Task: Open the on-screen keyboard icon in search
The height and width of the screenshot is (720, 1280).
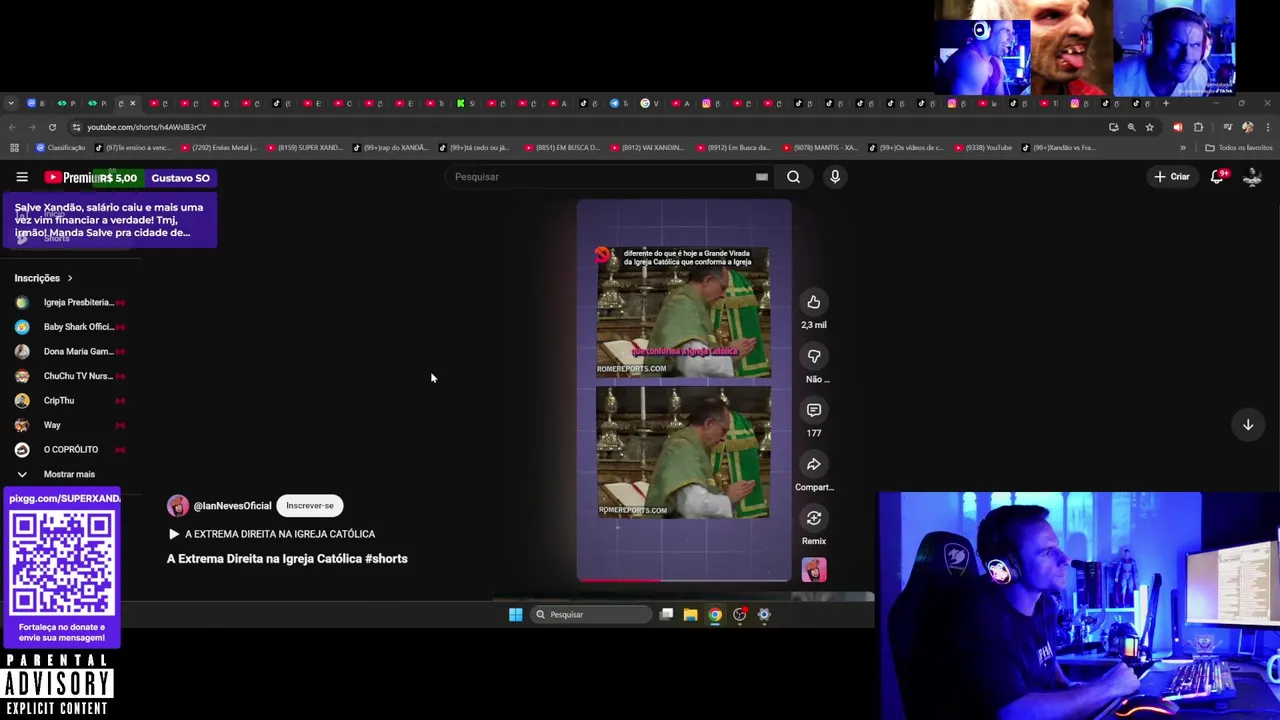Action: pos(762,177)
